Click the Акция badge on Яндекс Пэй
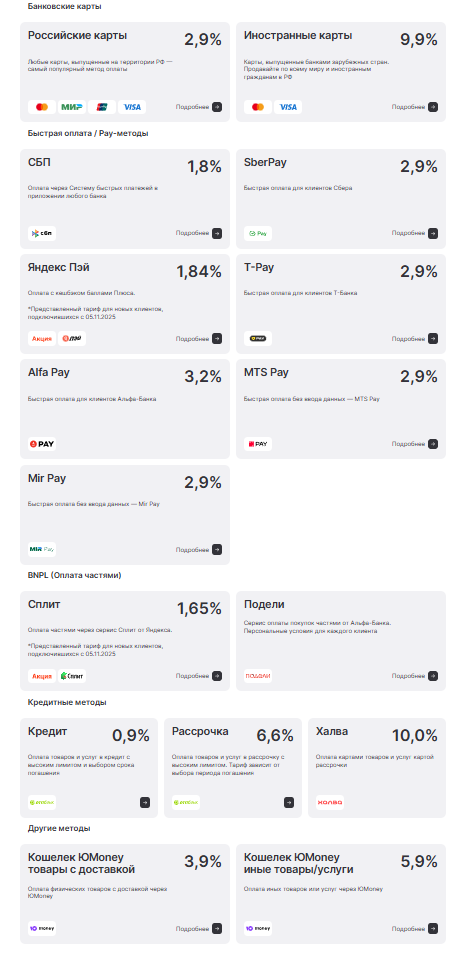The image size is (471, 972). pyautogui.click(x=42, y=338)
